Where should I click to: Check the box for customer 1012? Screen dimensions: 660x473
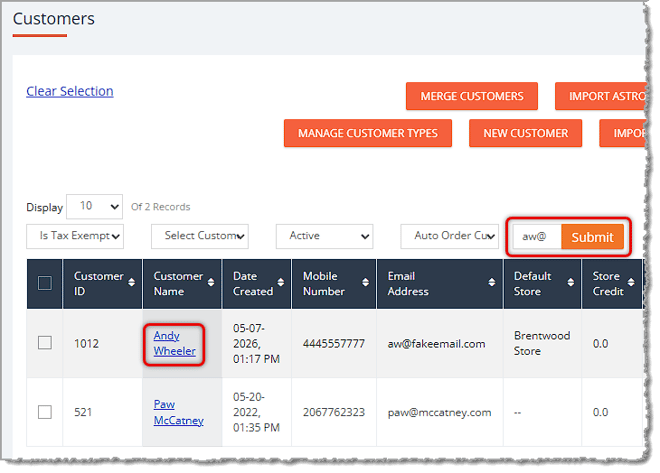(x=45, y=343)
